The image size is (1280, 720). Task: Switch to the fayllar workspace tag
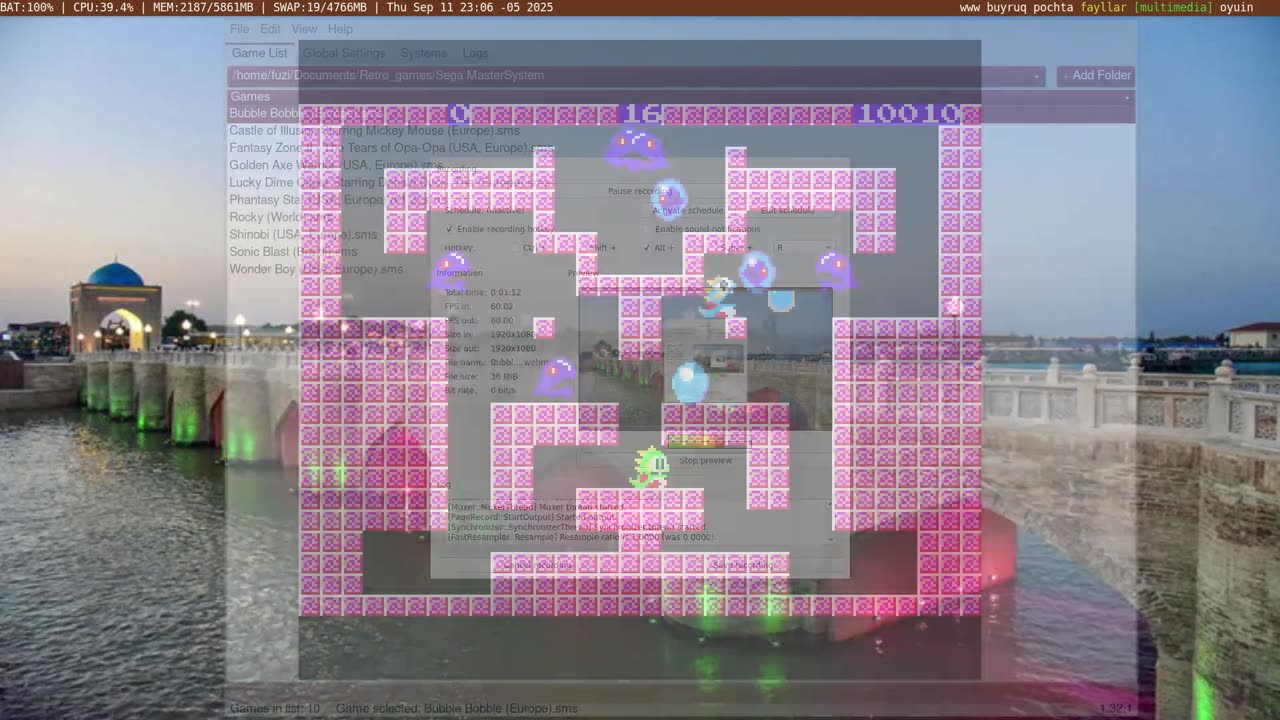pyautogui.click(x=1104, y=7)
